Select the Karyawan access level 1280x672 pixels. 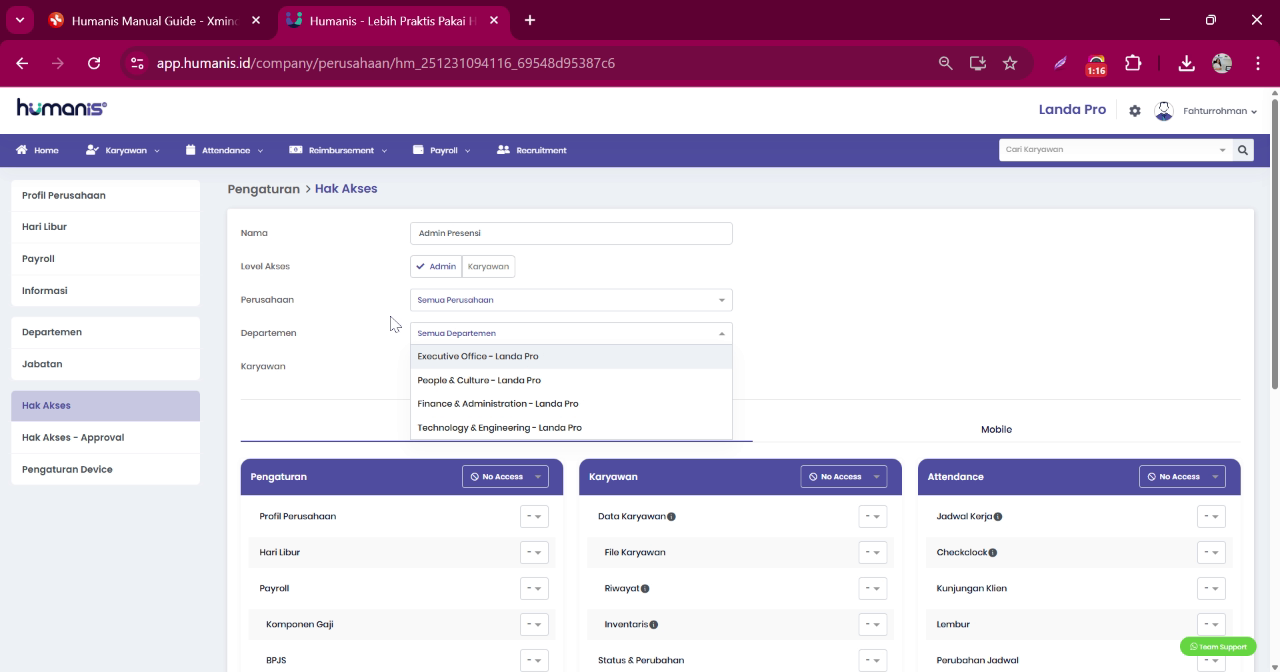tap(488, 266)
